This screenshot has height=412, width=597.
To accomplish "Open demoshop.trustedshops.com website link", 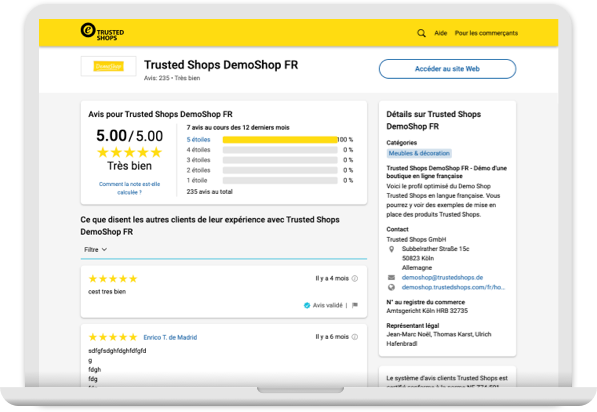I will tap(453, 287).
